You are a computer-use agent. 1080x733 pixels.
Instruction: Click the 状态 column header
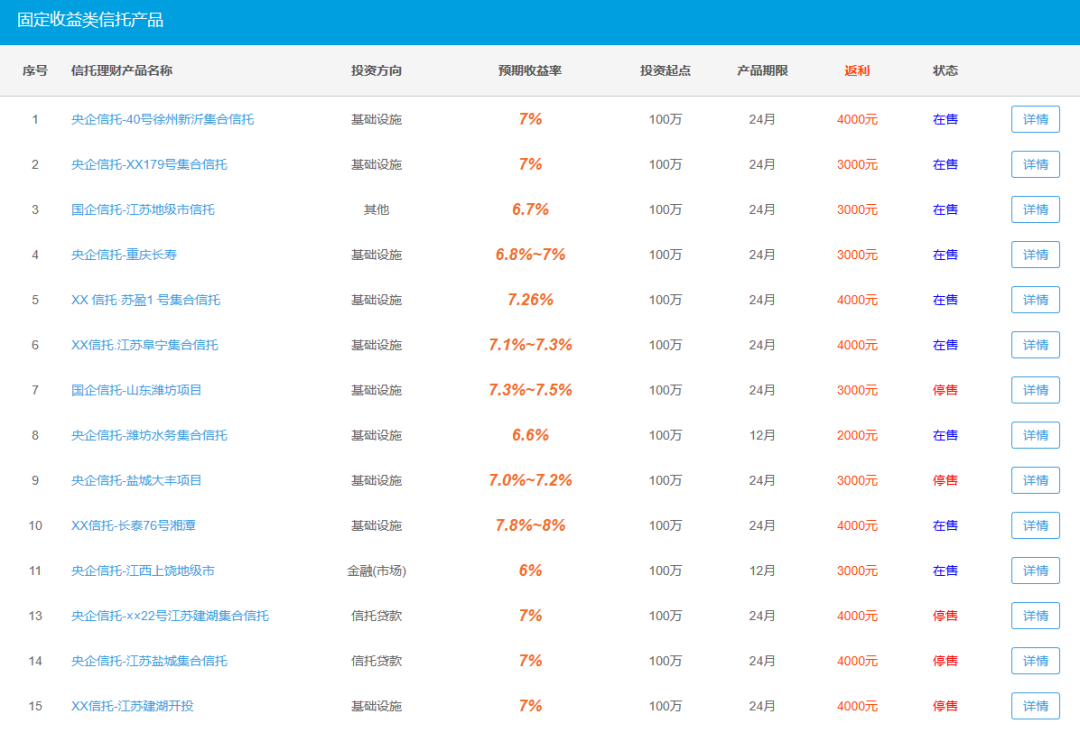click(x=945, y=70)
